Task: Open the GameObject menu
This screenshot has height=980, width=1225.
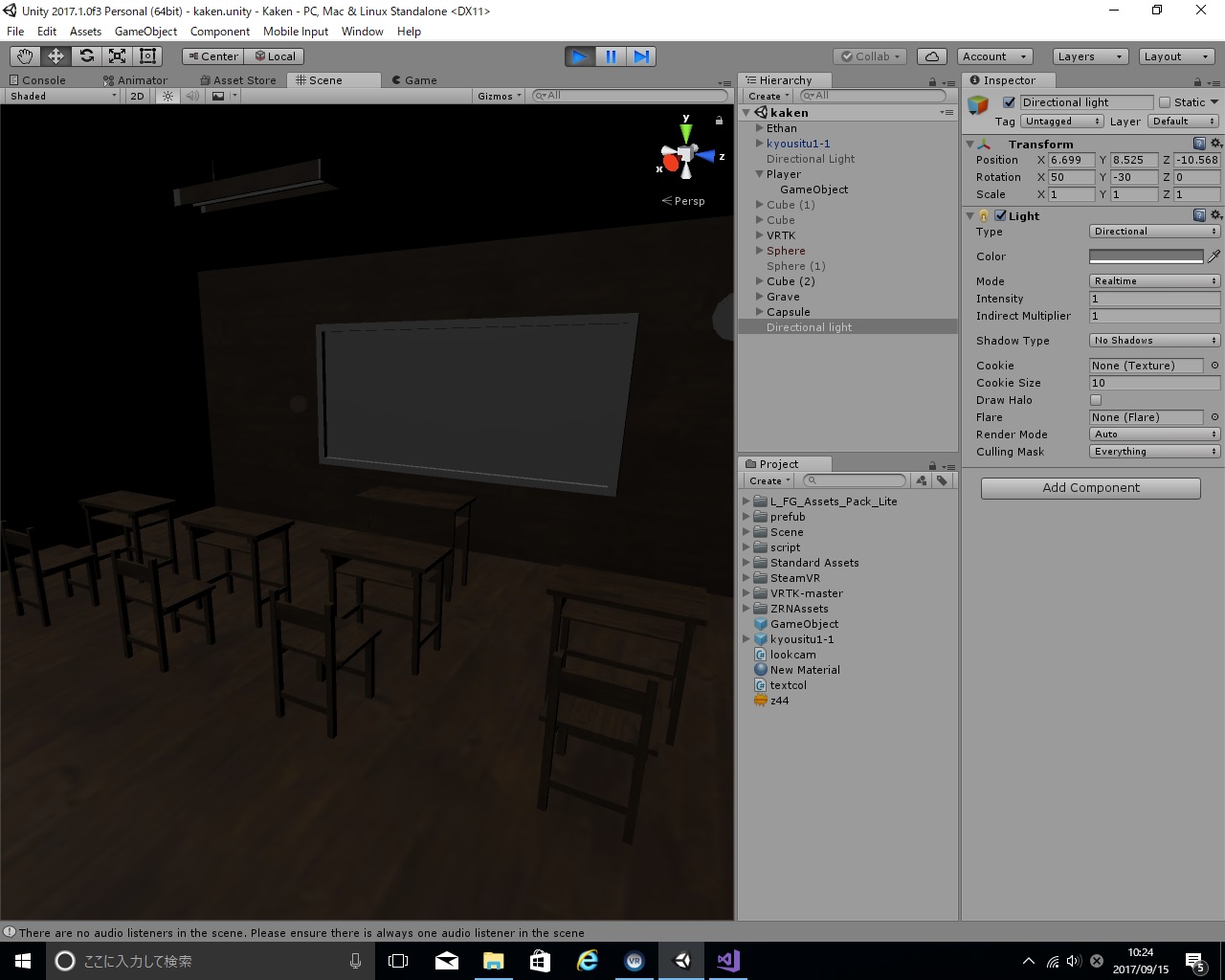Action: (145, 32)
